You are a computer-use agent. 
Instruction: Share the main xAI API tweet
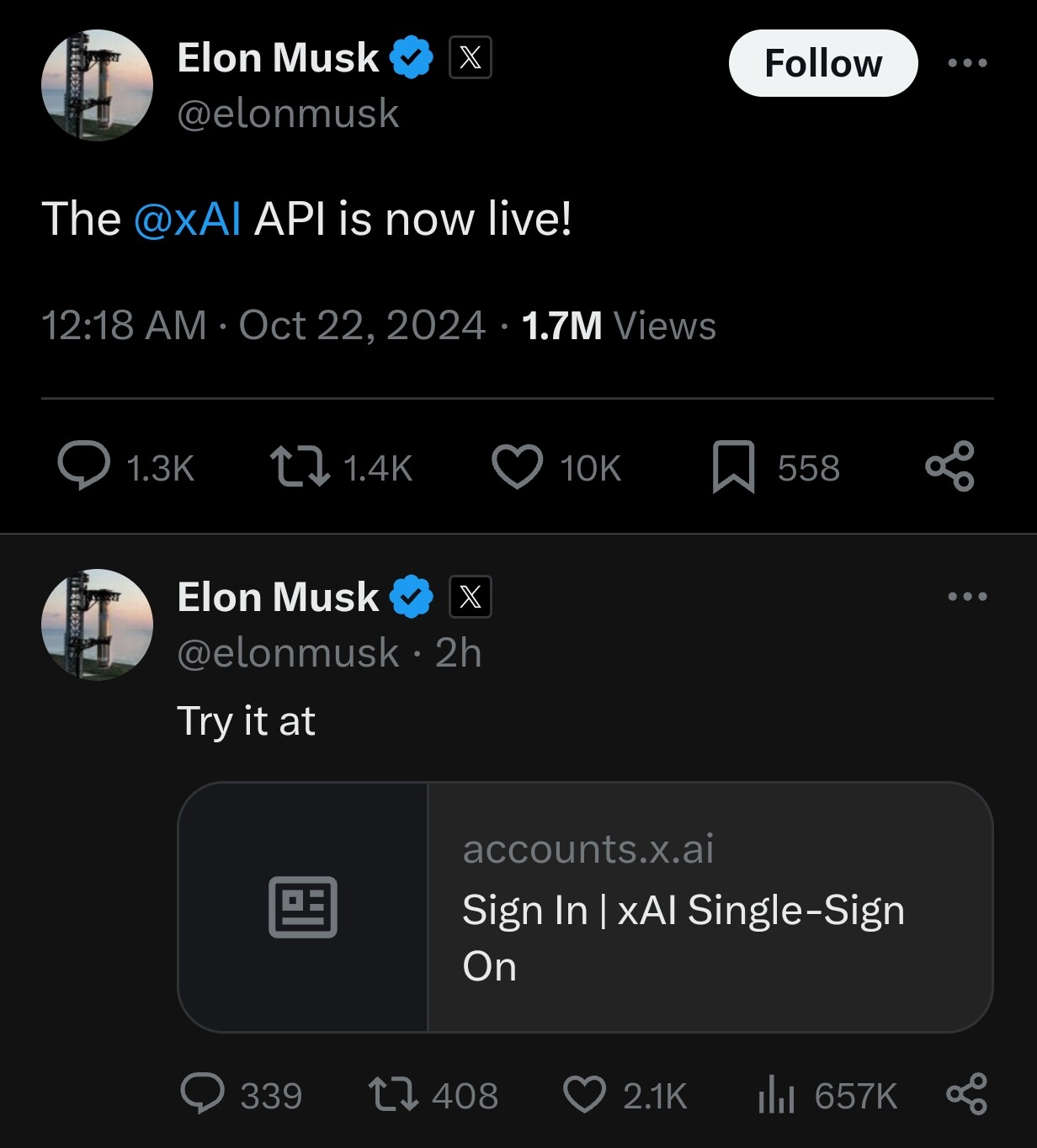pos(949,465)
